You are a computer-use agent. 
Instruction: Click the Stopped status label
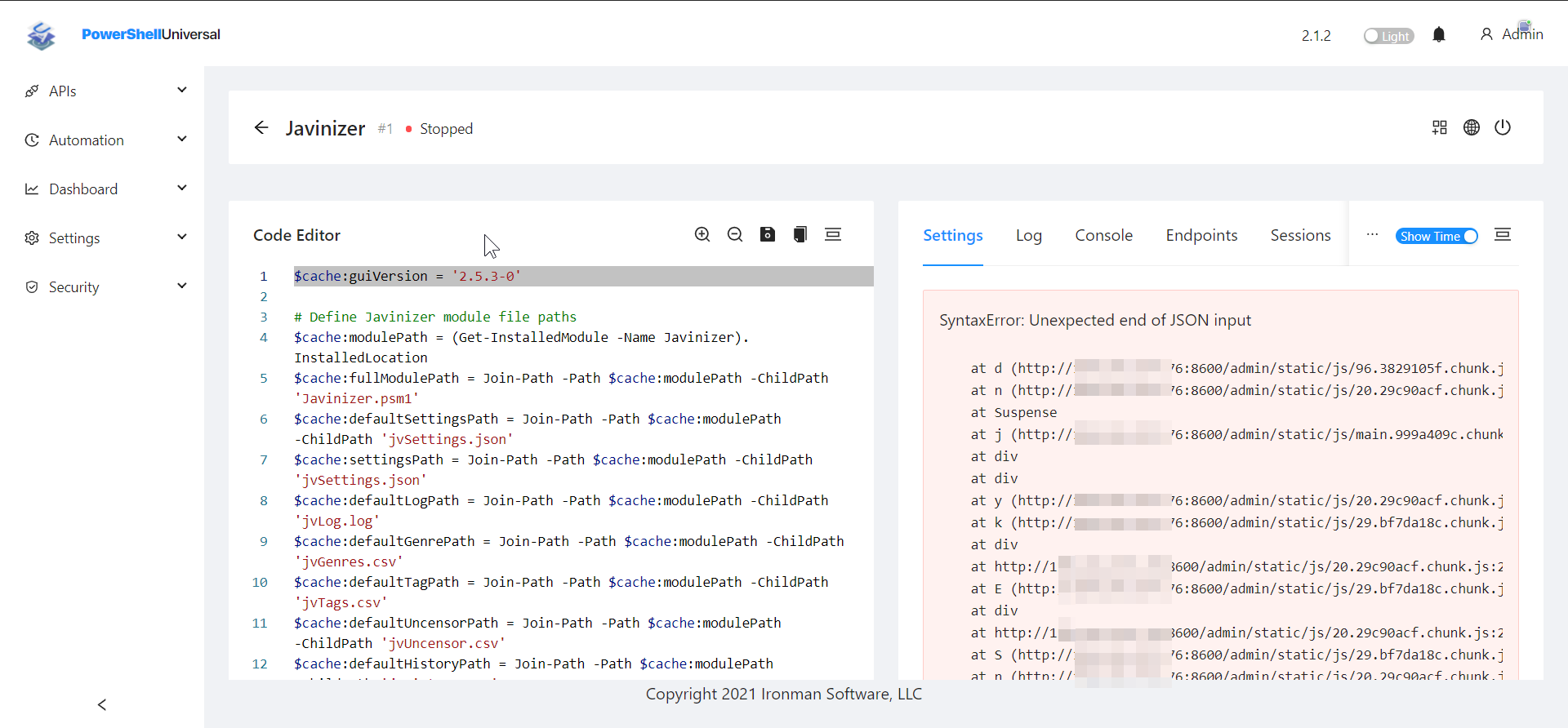[x=446, y=129]
